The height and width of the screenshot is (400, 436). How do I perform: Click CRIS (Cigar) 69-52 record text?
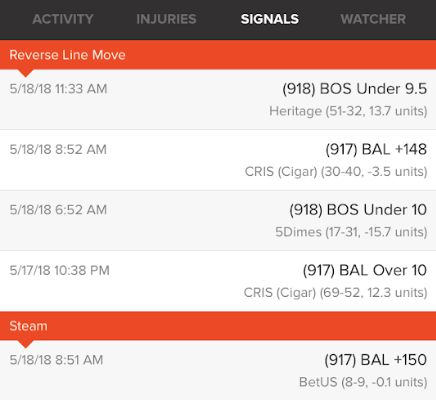(335, 293)
